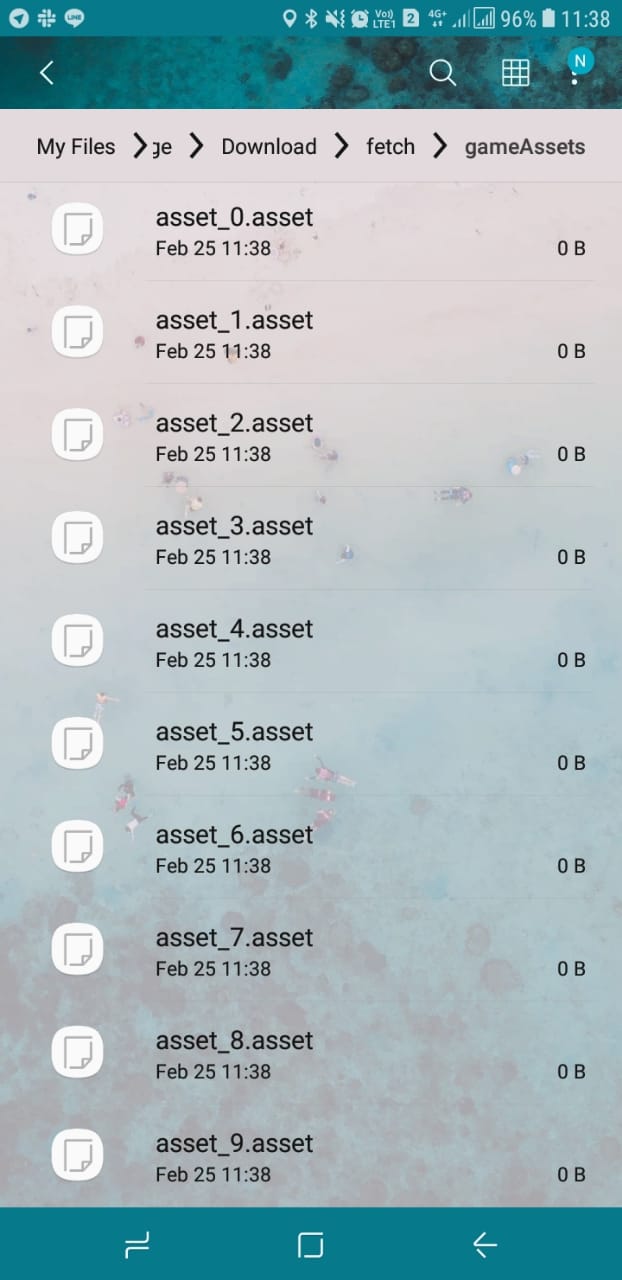
Task: Tap the file icon beside asset_9.asset
Action: click(x=77, y=1155)
